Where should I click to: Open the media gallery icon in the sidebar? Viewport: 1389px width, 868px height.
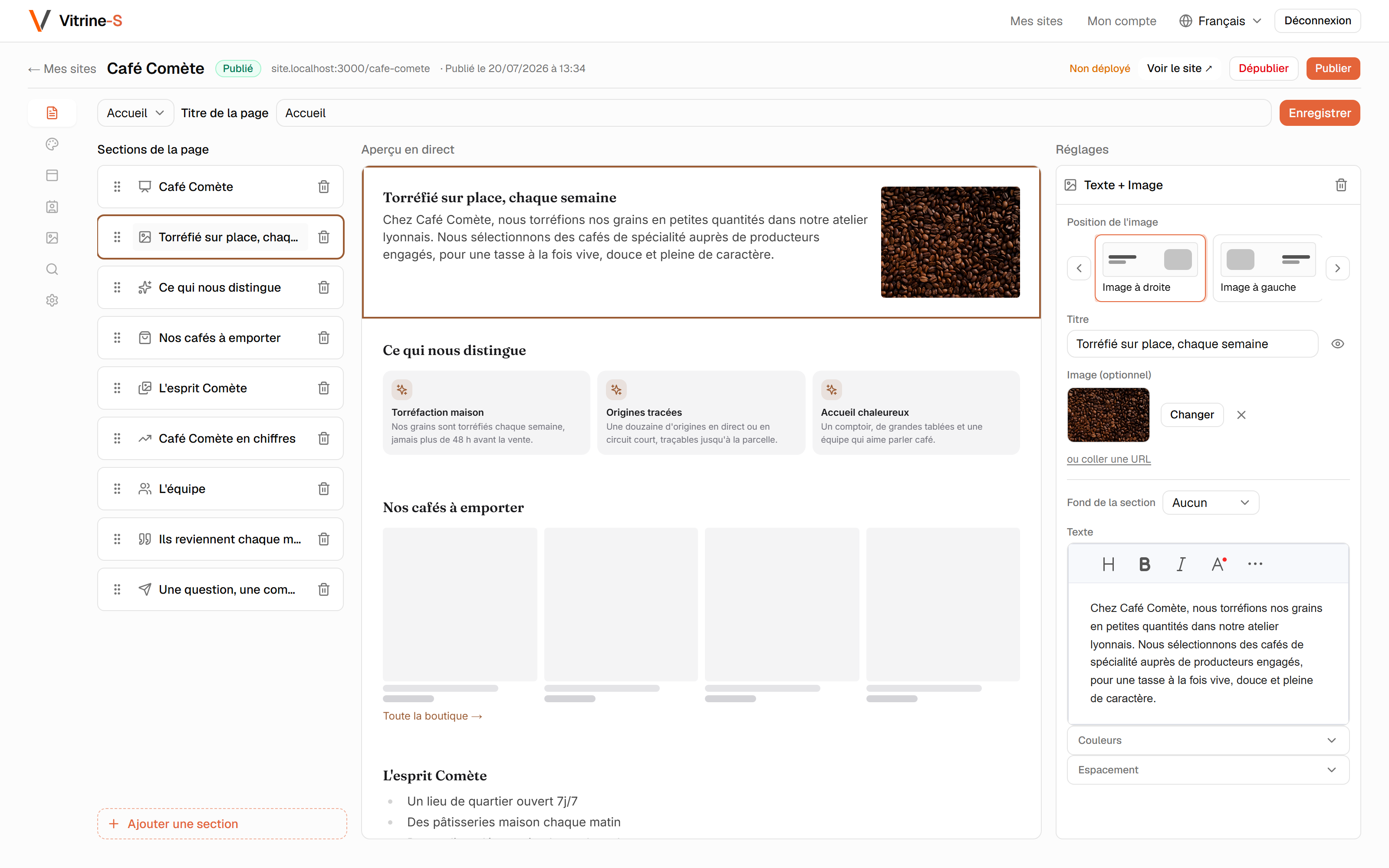tap(52, 238)
